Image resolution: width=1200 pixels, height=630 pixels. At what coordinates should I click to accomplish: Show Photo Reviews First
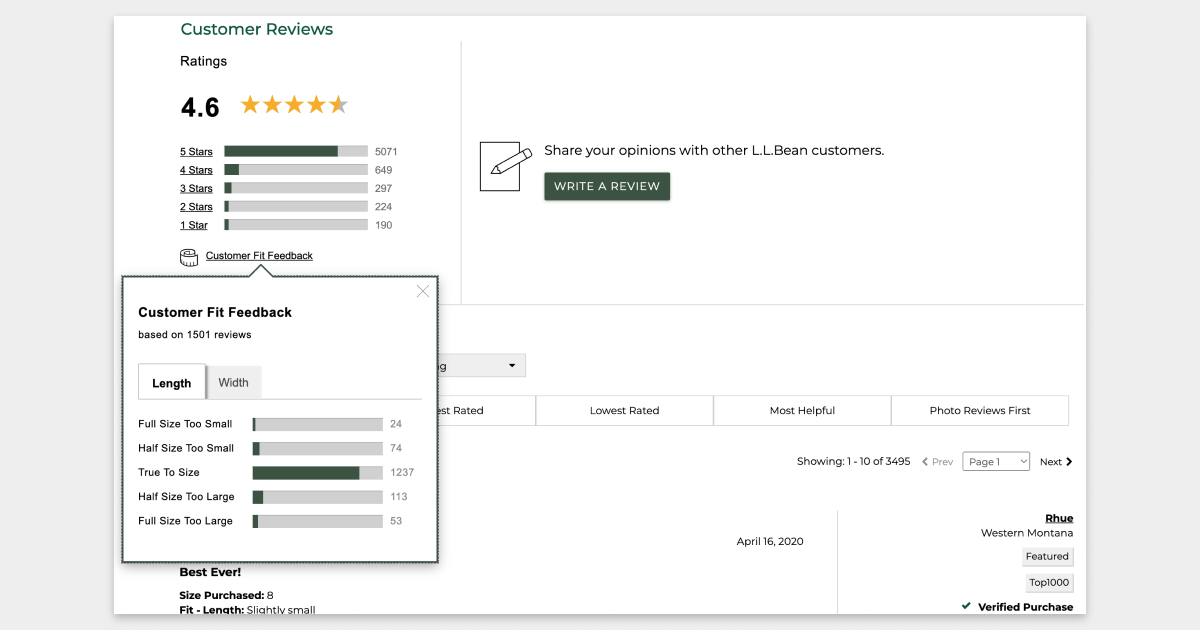(979, 410)
